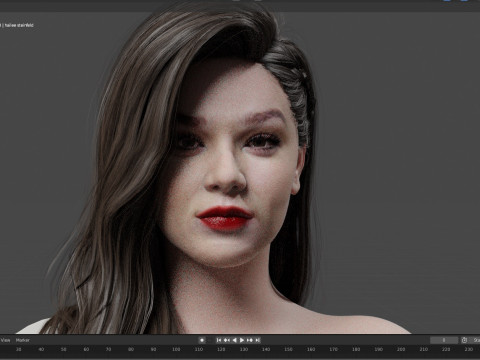Click frame 100 on the timeline ruler
The image size is (480, 360).
[x=176, y=349]
